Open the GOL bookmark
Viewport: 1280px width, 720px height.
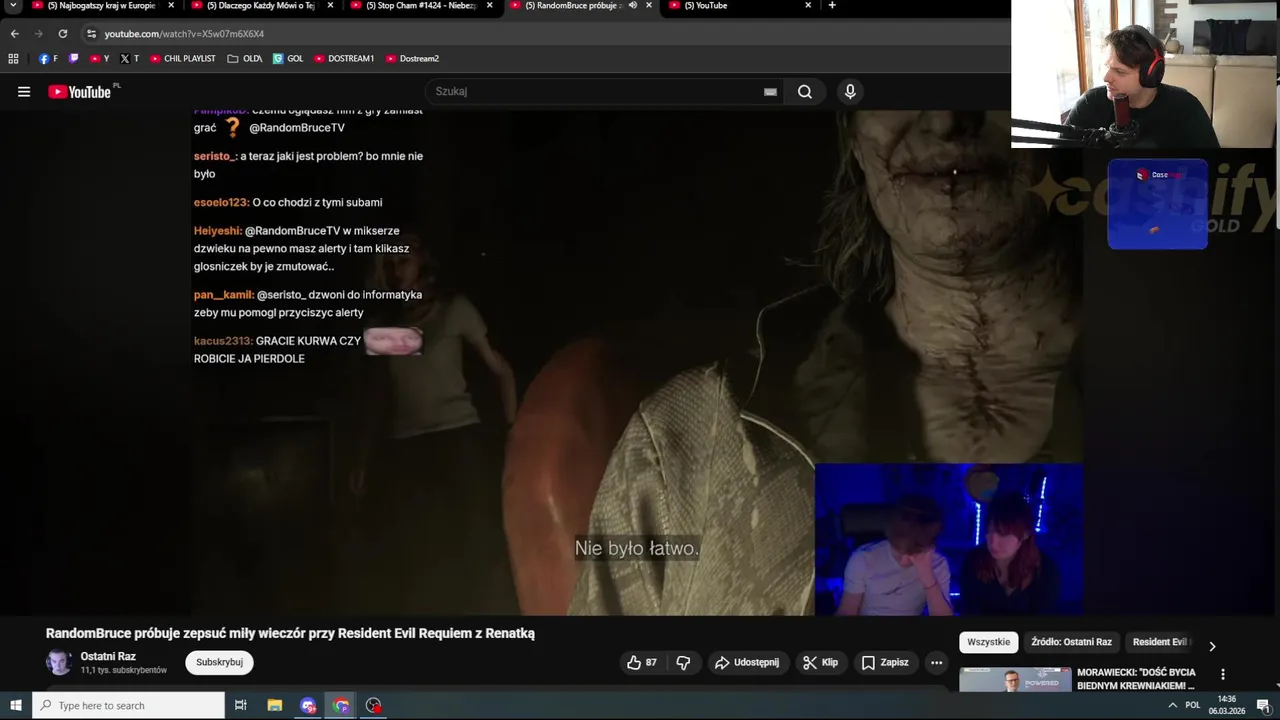click(288, 59)
